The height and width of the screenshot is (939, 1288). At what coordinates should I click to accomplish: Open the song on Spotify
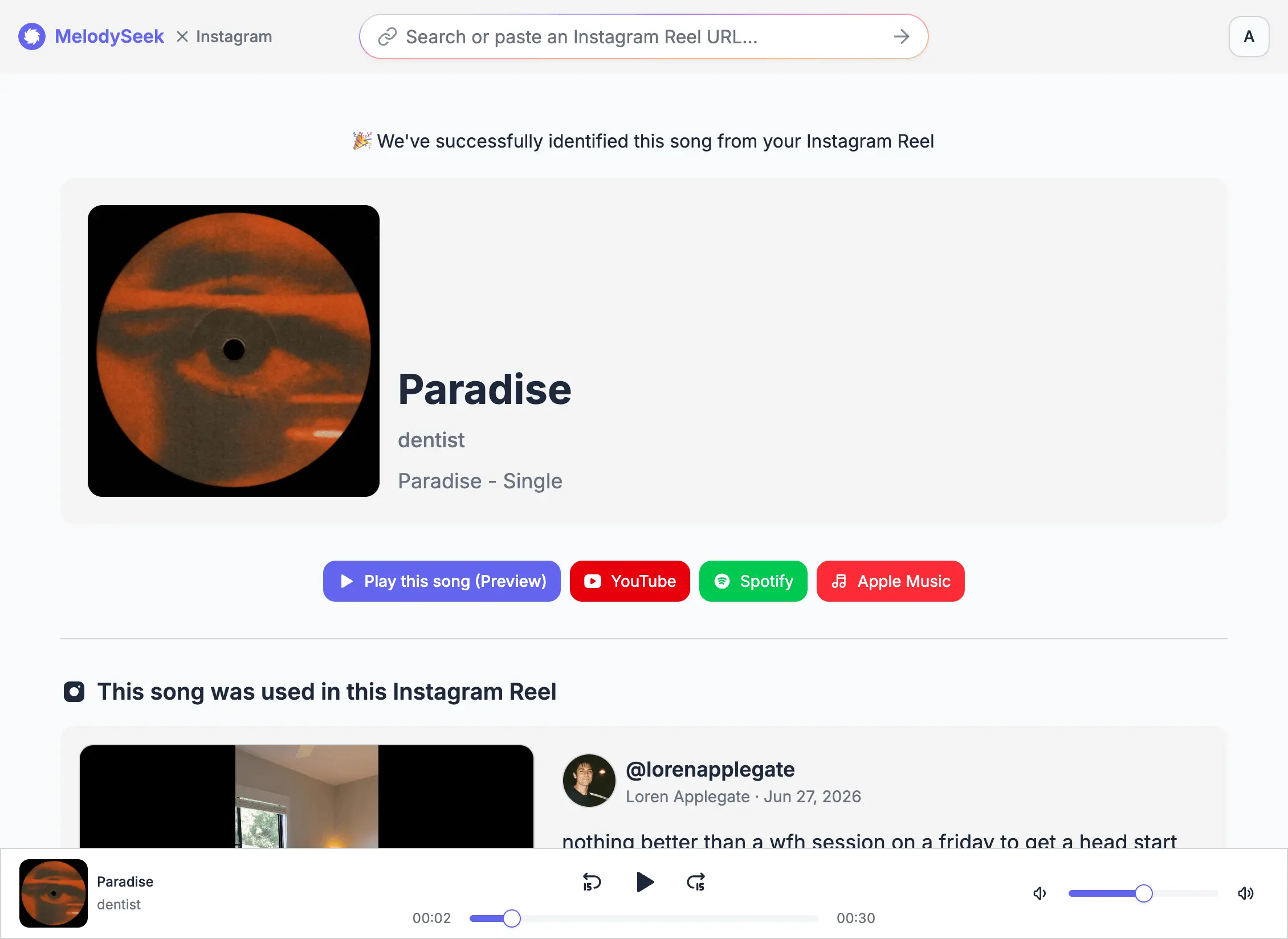pyautogui.click(x=753, y=581)
